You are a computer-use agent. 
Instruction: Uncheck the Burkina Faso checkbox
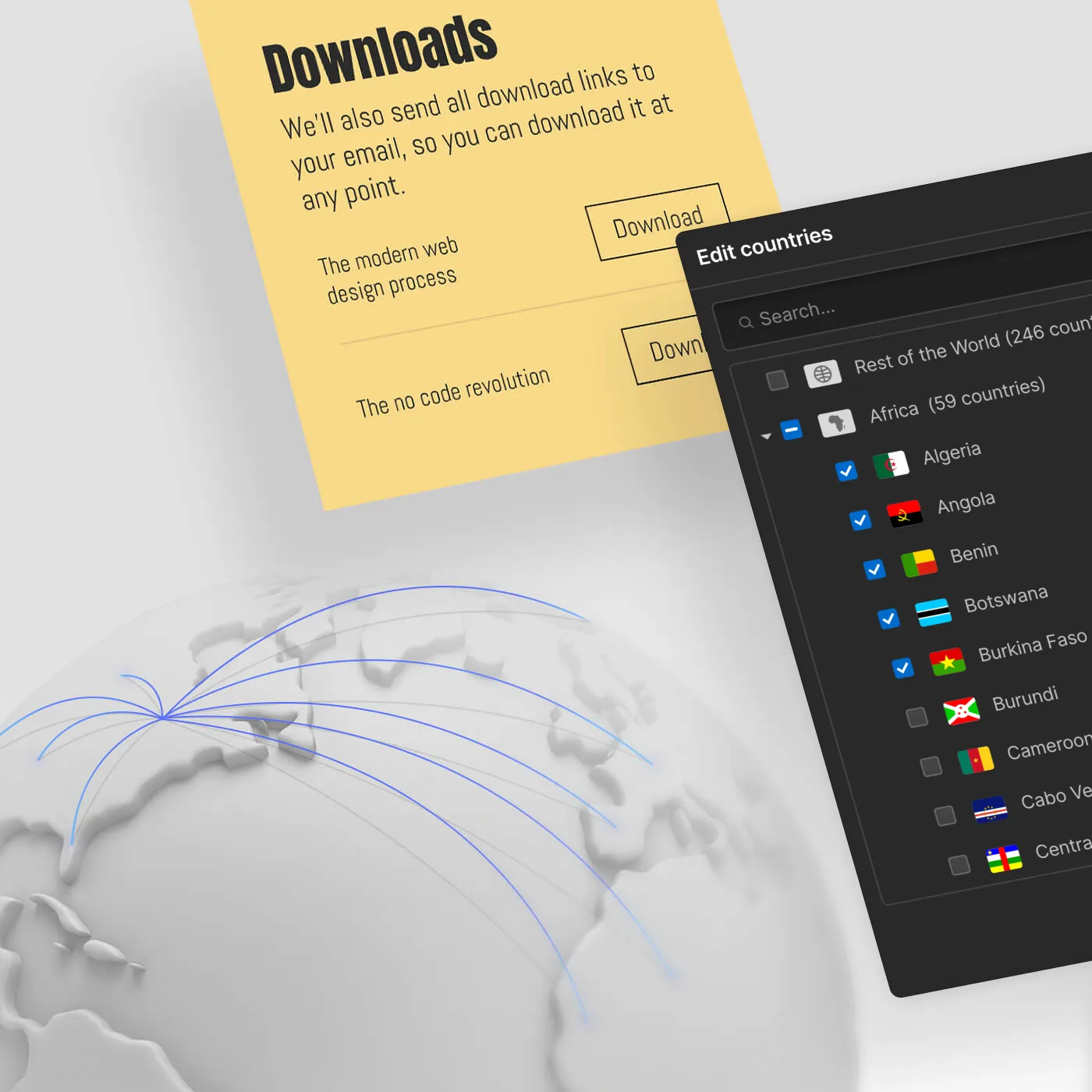pos(902,668)
